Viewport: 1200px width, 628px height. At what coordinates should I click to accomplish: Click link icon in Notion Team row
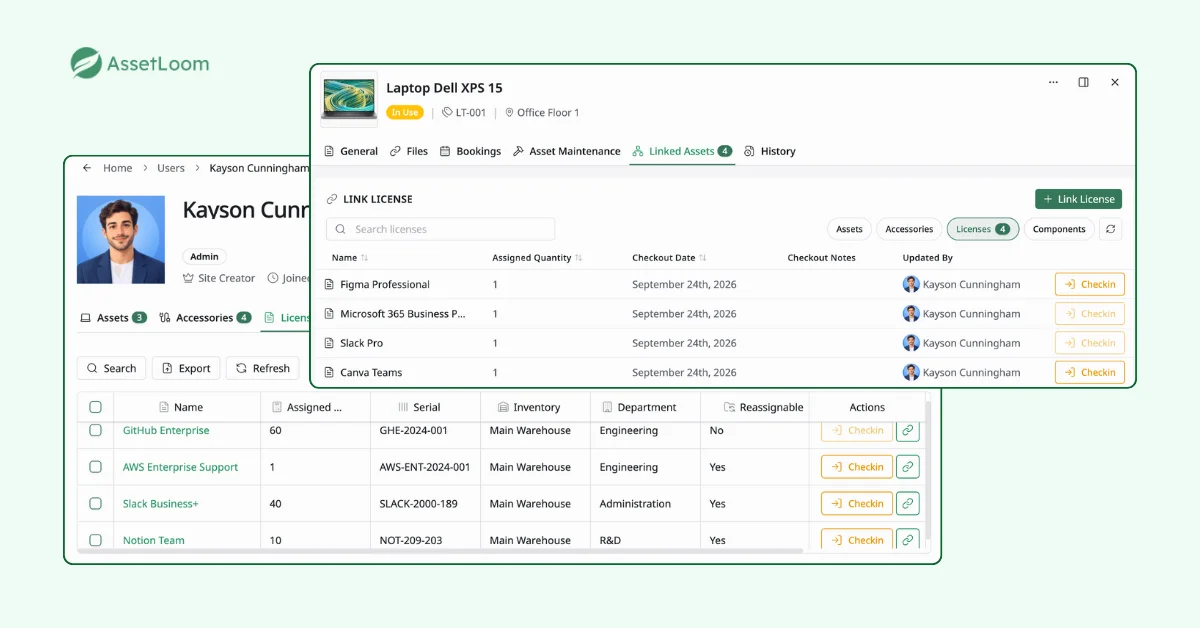tap(907, 540)
